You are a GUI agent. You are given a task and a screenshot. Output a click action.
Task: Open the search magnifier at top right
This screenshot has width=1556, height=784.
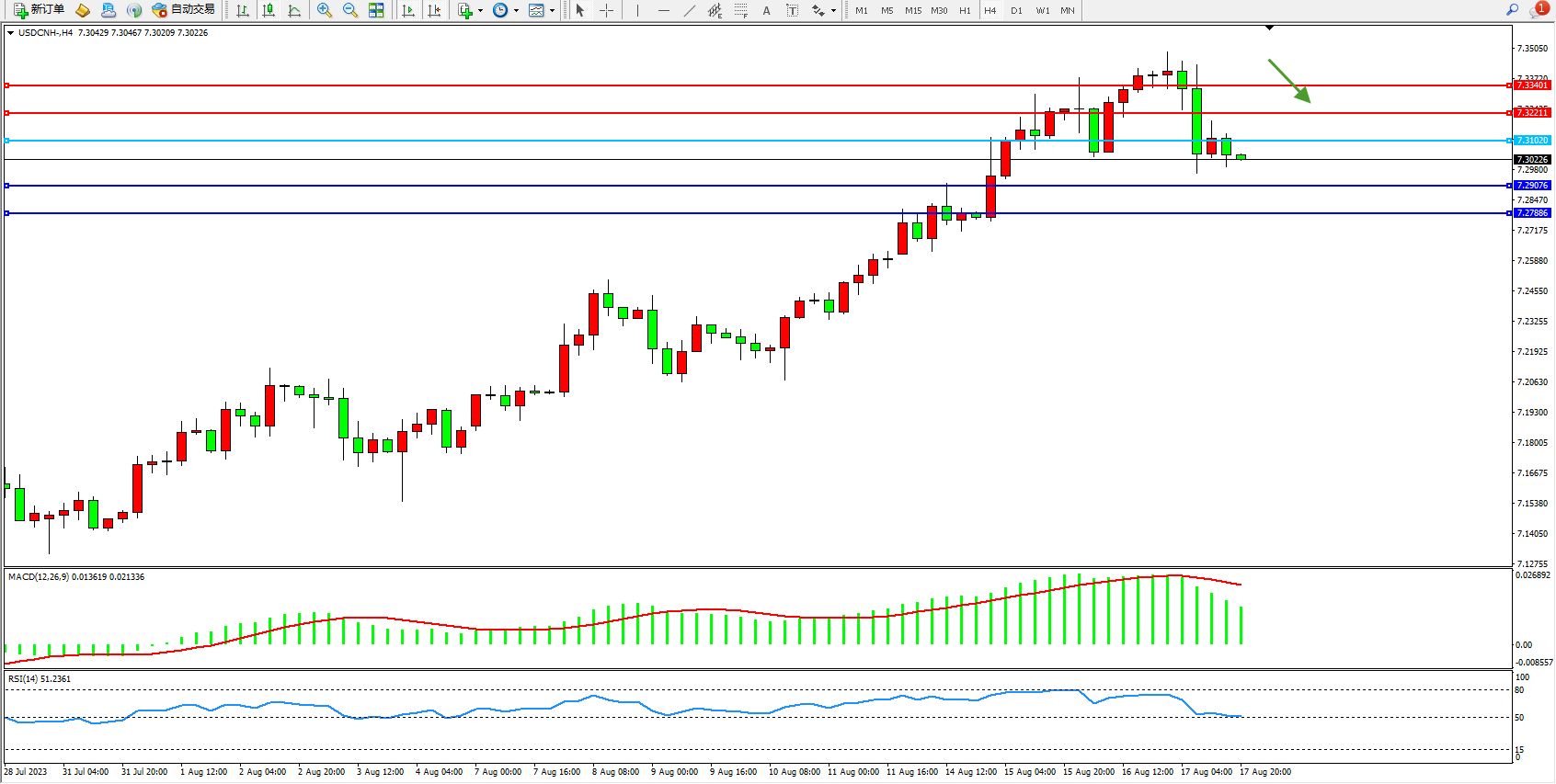[x=1512, y=10]
